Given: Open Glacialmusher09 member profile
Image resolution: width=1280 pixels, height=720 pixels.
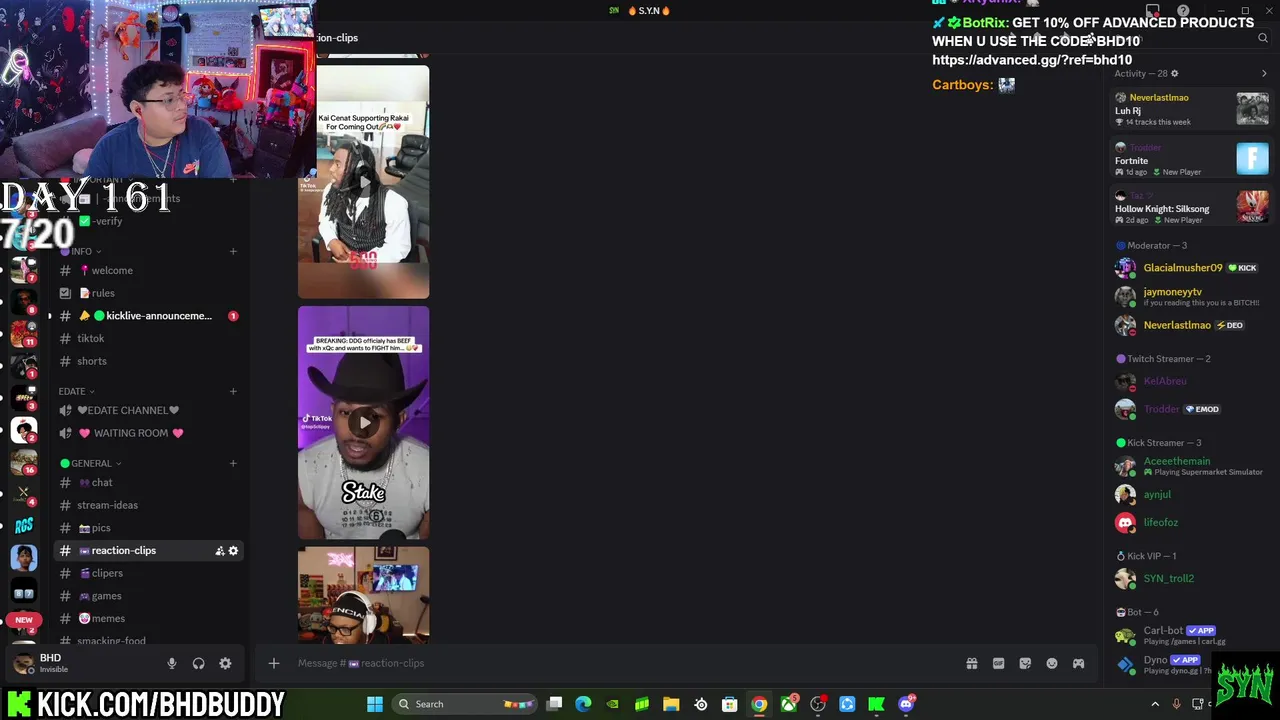Looking at the screenshot, I should (x=1192, y=268).
